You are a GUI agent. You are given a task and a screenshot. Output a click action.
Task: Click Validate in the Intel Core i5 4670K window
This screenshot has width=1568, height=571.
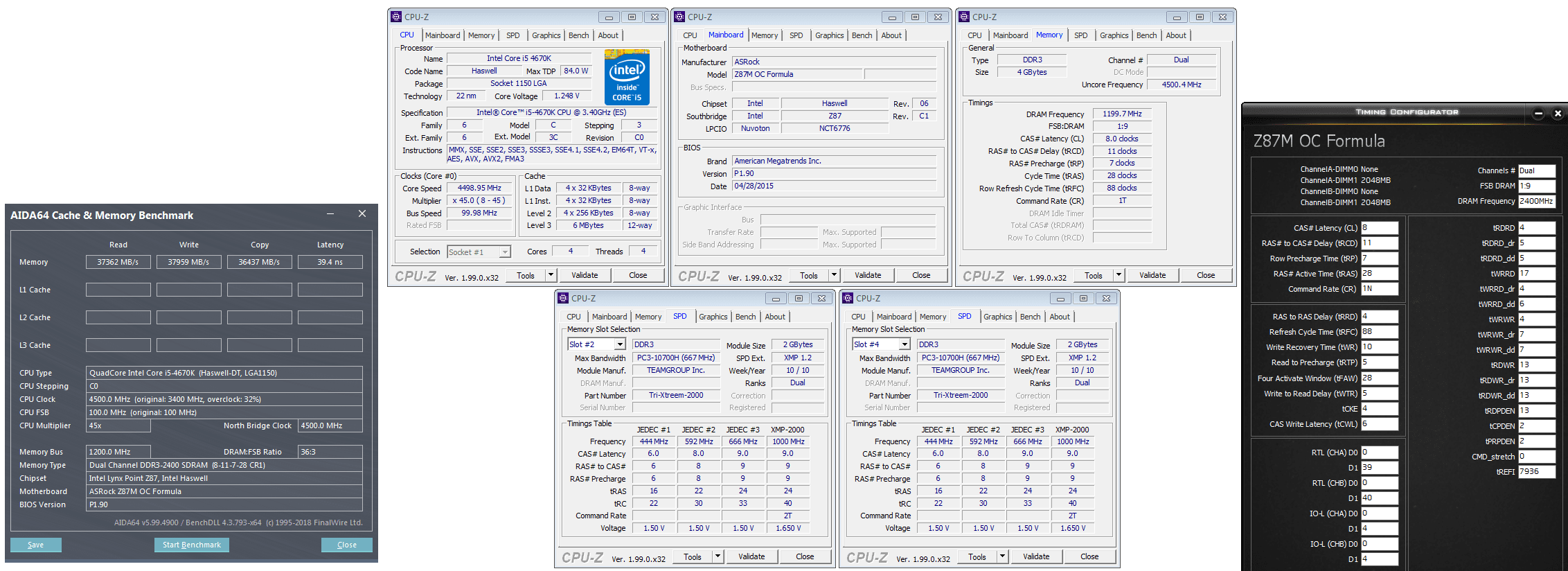tap(585, 275)
